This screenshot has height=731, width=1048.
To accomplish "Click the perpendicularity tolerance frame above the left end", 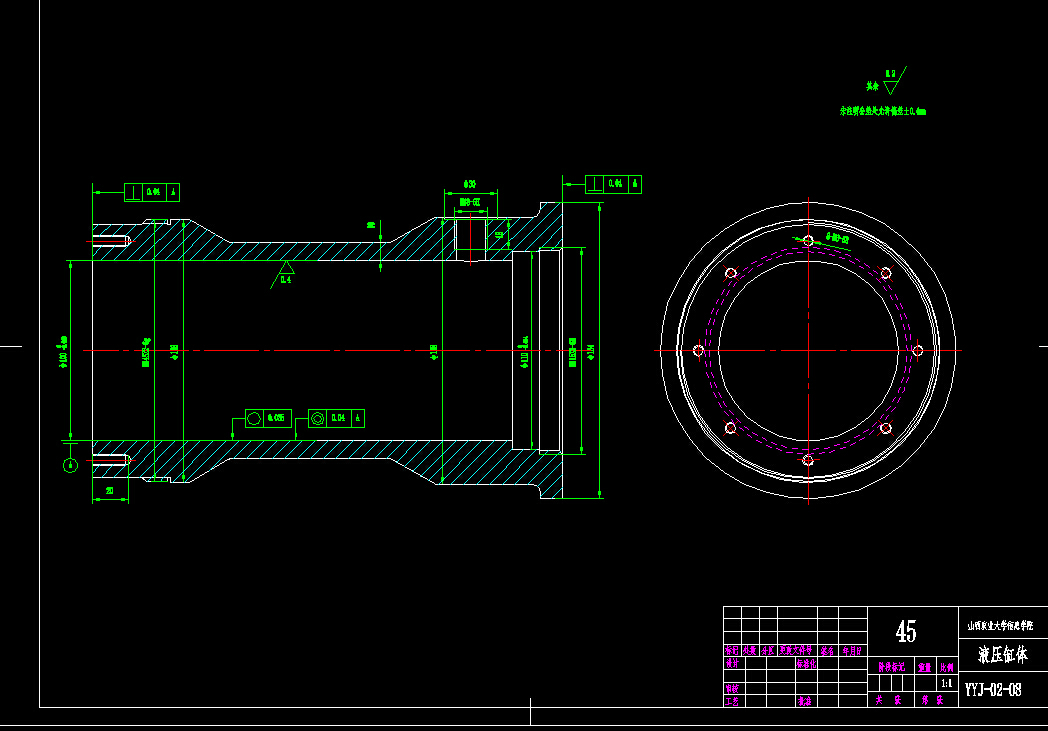I will pyautogui.click(x=152, y=192).
